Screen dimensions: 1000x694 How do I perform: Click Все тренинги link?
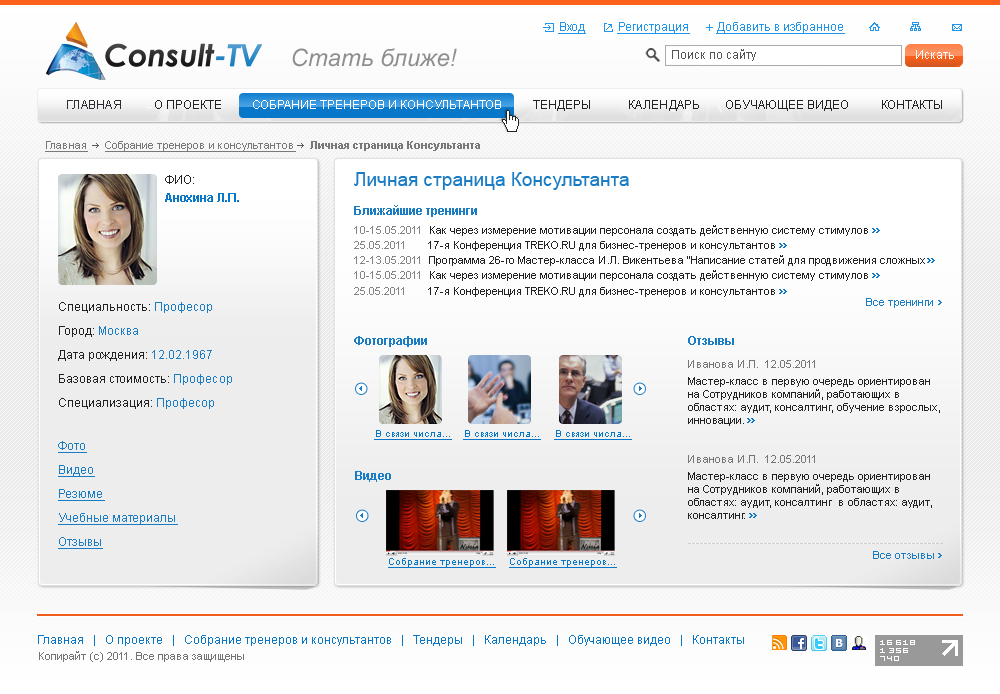[x=903, y=302]
